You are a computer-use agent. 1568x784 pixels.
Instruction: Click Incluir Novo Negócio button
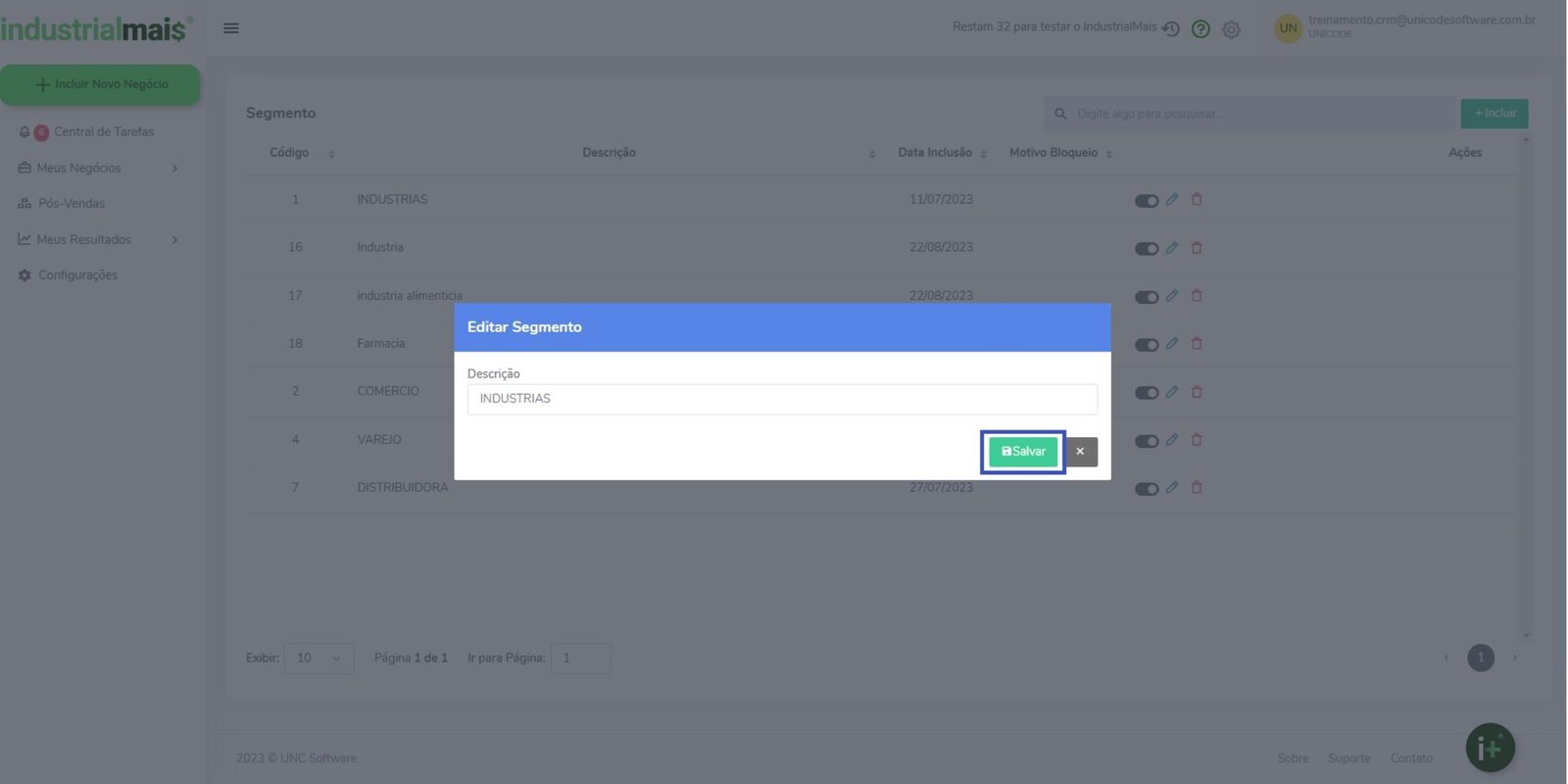coord(101,85)
